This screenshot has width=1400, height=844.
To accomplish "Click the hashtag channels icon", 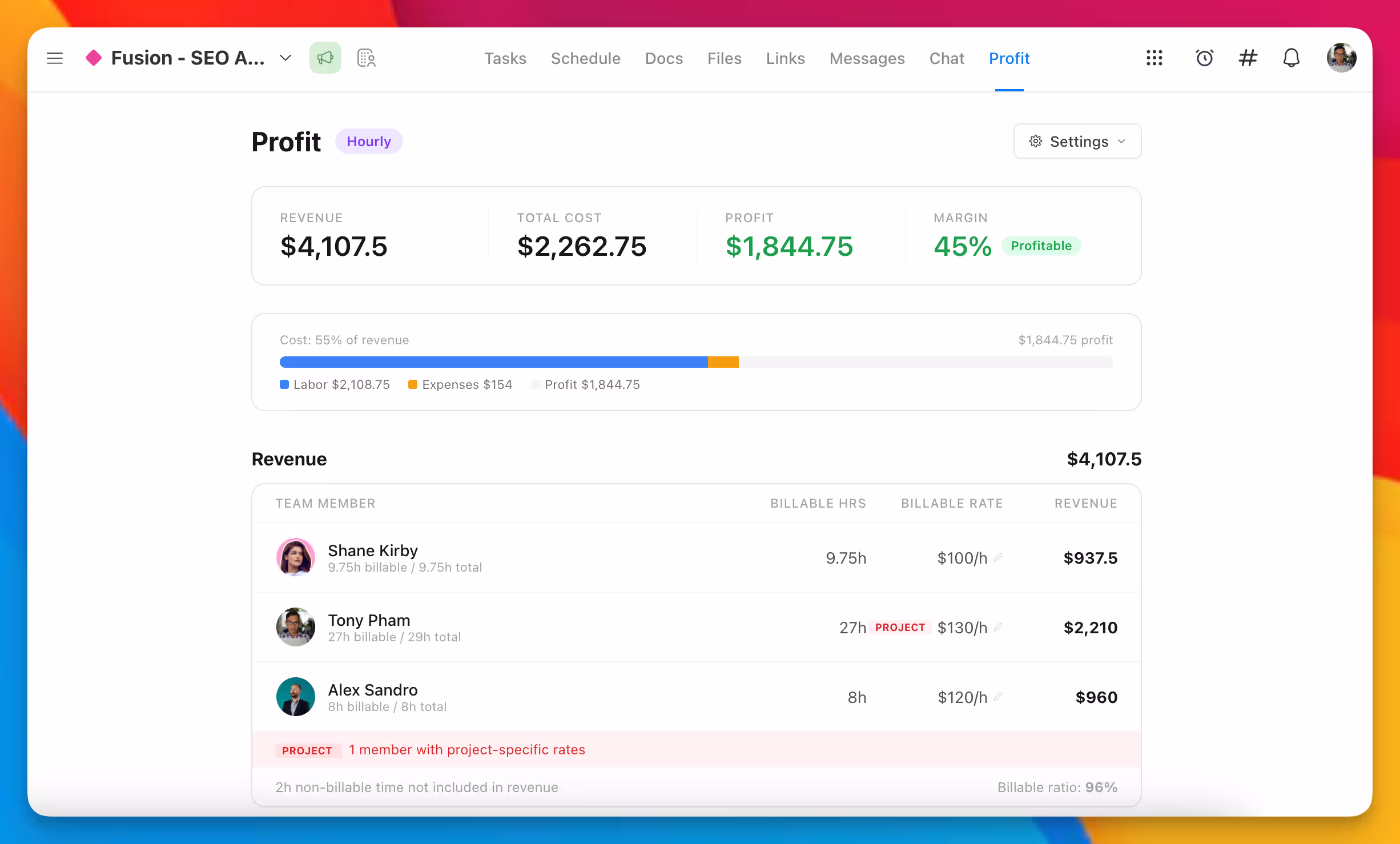I will tap(1248, 58).
